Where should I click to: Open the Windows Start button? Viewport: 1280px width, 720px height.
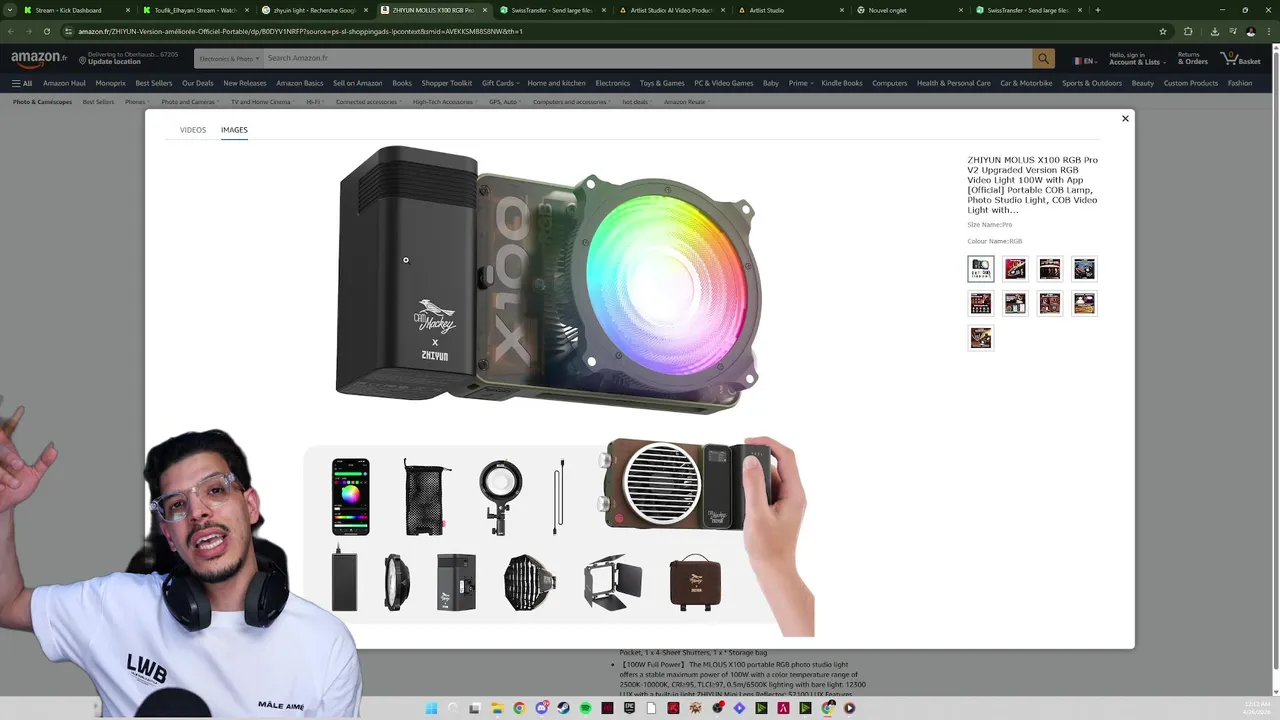431,708
